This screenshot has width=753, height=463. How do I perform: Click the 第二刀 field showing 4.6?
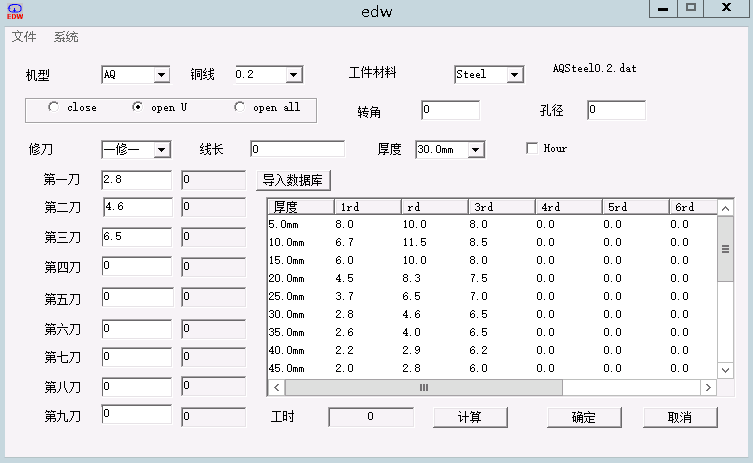(138, 207)
